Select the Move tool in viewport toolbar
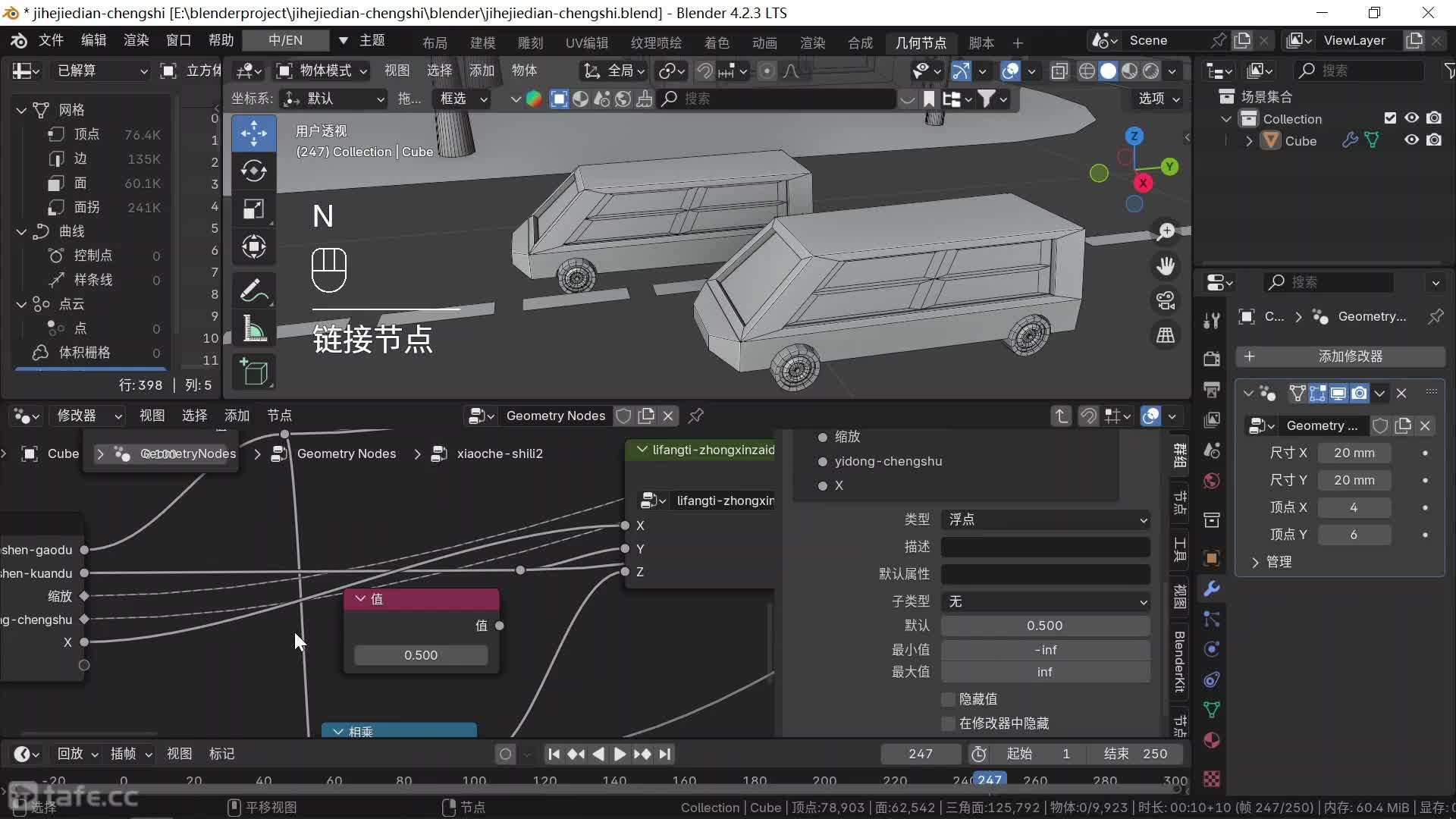The image size is (1456, 819). coord(254,133)
